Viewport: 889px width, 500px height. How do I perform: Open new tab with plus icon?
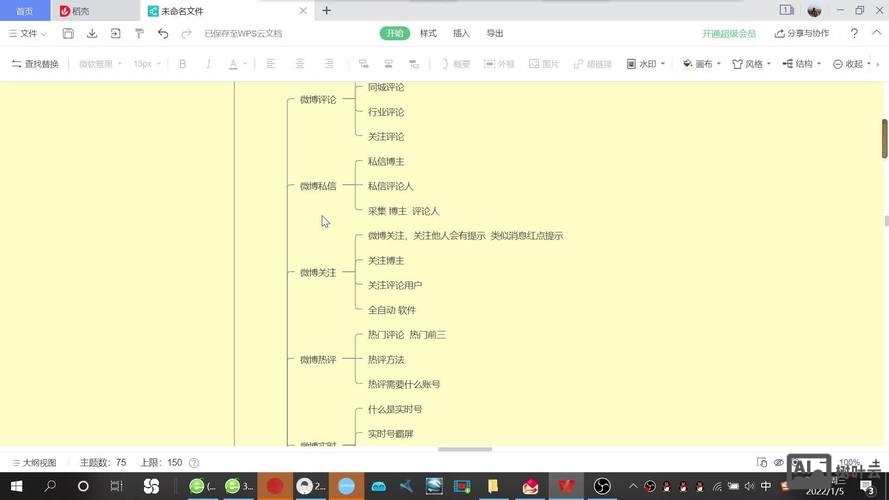click(326, 11)
